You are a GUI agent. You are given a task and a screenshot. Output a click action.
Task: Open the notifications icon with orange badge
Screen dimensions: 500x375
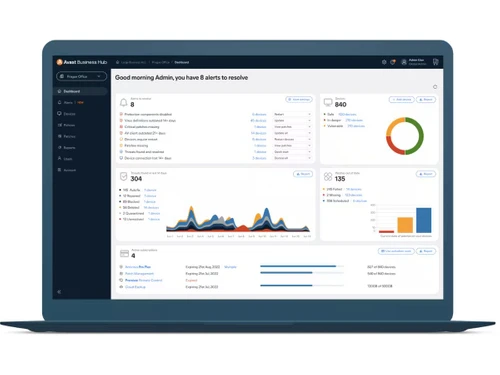(x=393, y=62)
